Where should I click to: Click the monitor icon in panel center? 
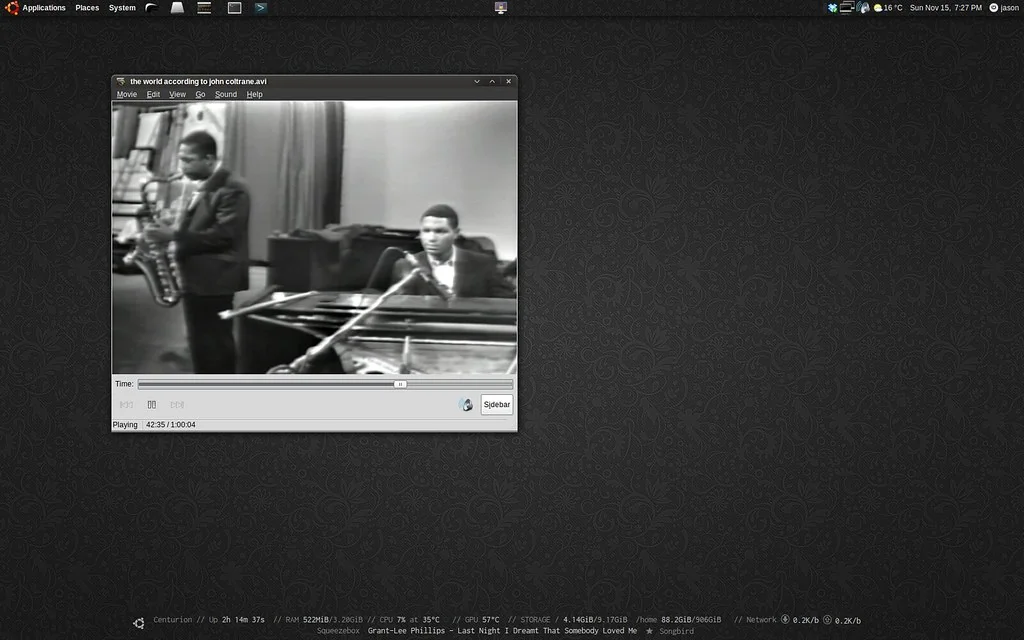501,8
